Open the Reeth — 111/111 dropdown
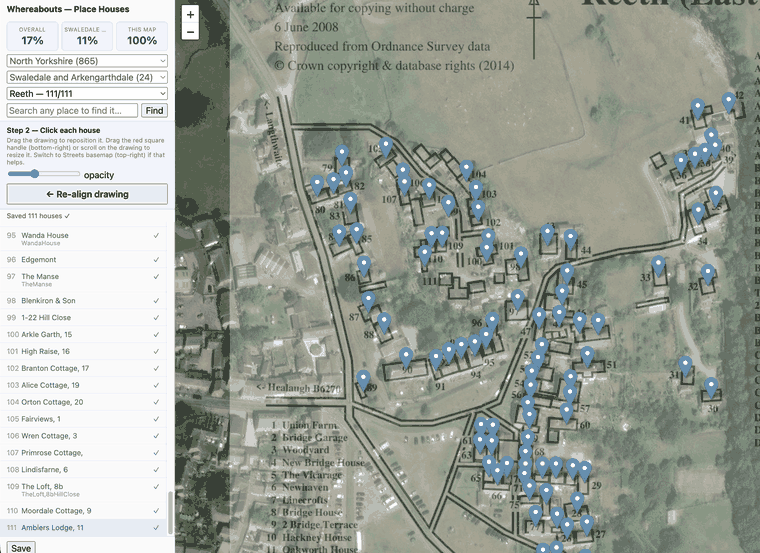 pyautogui.click(x=87, y=94)
